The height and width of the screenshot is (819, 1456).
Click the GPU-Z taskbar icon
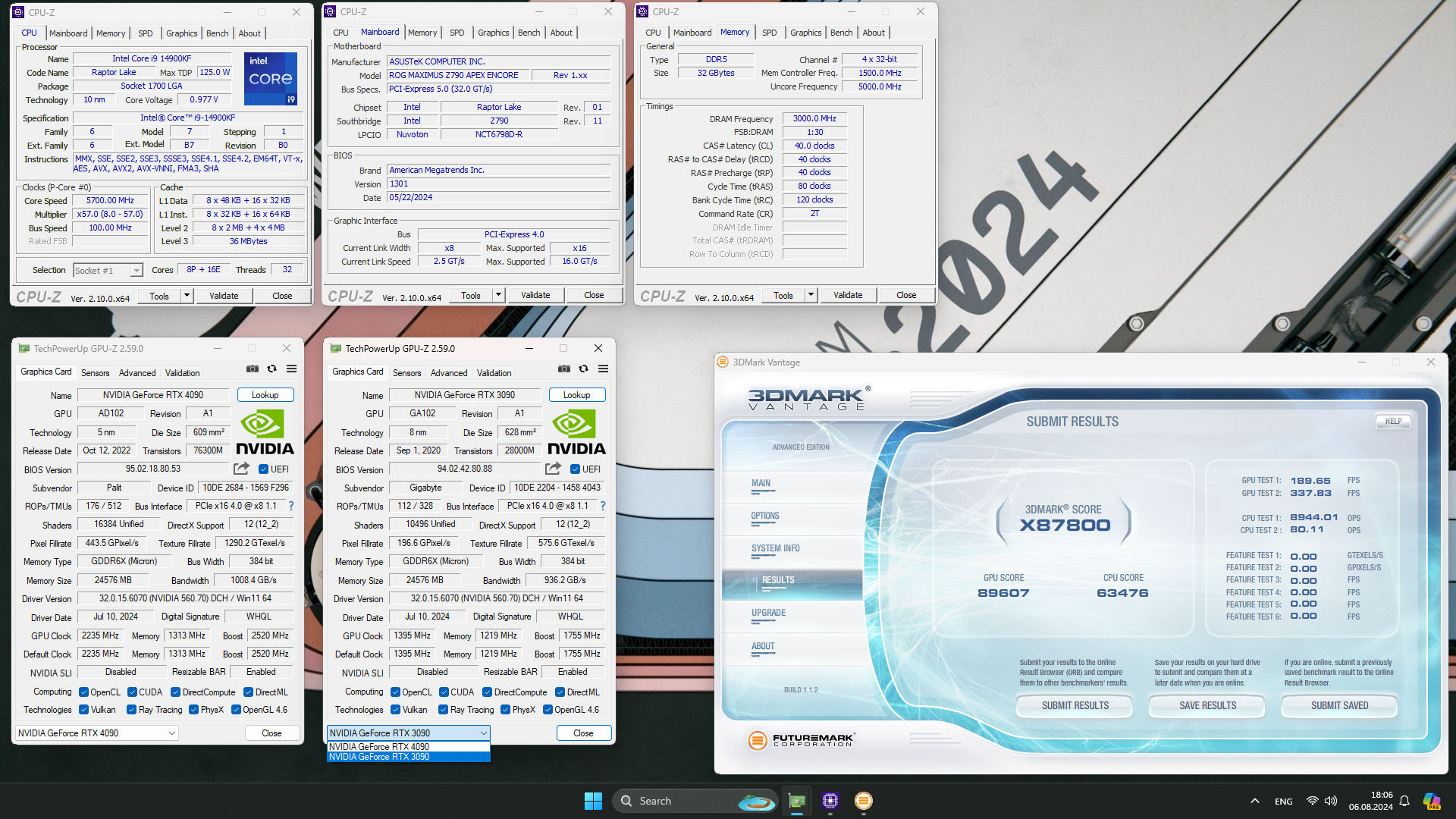[x=797, y=801]
